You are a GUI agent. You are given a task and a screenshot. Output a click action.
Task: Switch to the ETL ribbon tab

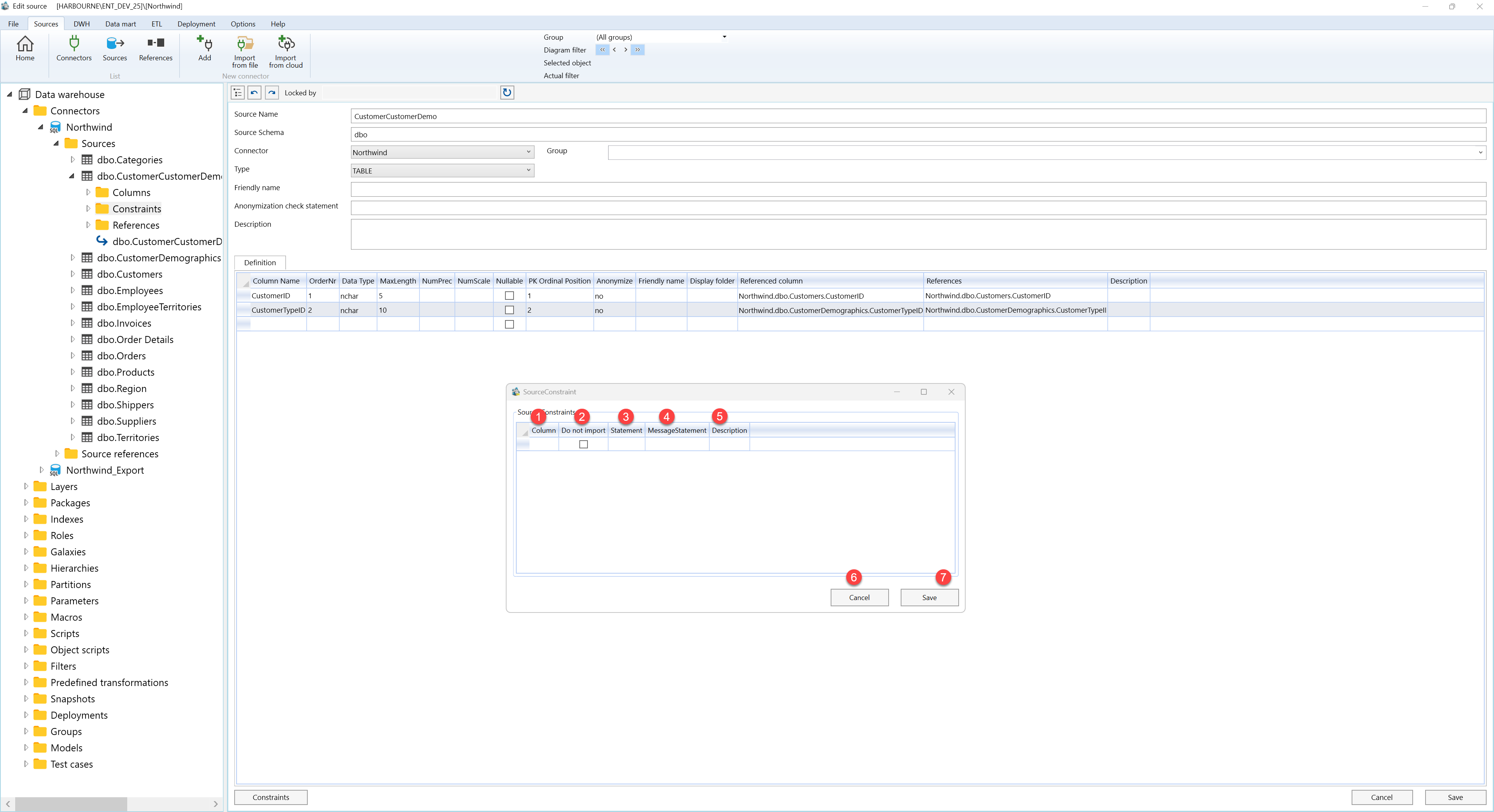(156, 24)
